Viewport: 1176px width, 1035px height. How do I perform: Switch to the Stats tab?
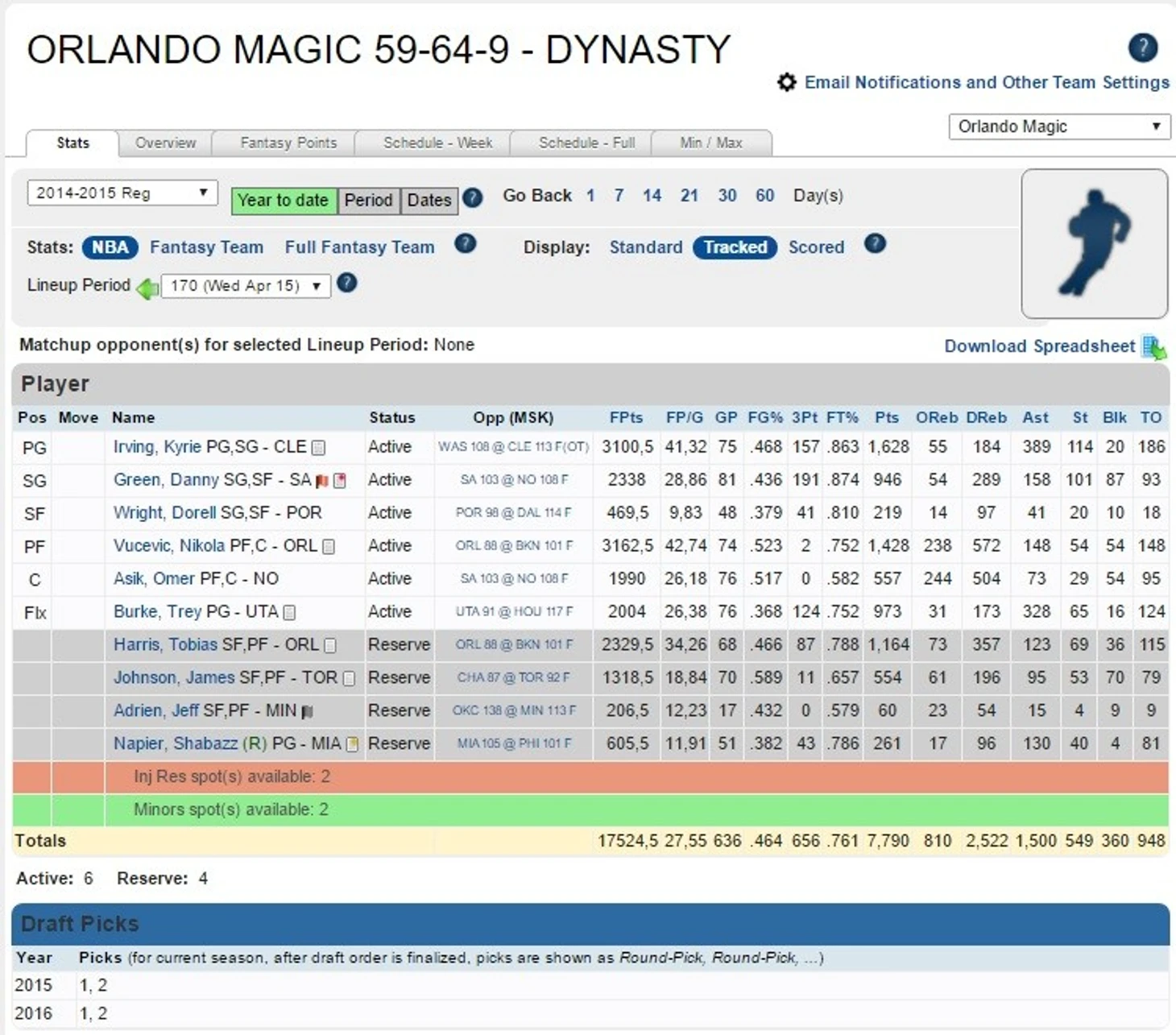click(x=72, y=143)
